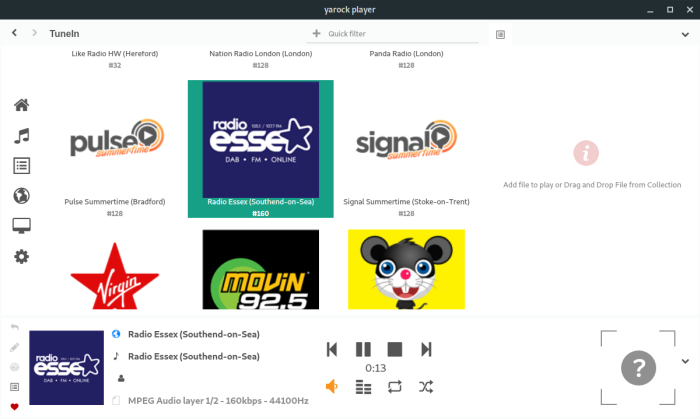The width and height of the screenshot is (700, 419).
Task: Click the red heart favorite icon
Action: (14, 407)
